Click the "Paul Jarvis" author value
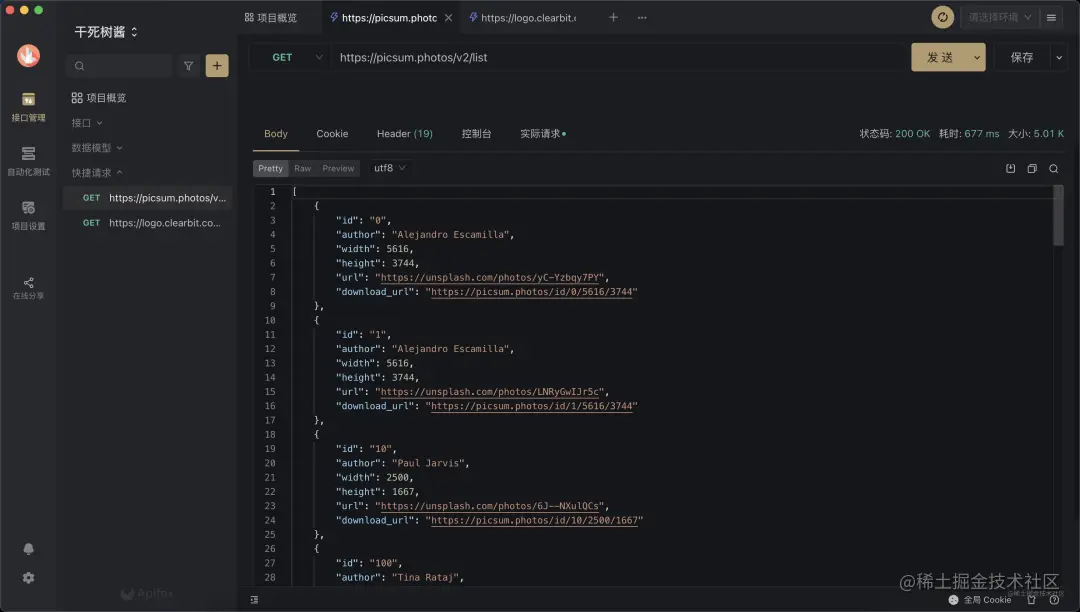This screenshot has width=1080, height=612. 427,463
